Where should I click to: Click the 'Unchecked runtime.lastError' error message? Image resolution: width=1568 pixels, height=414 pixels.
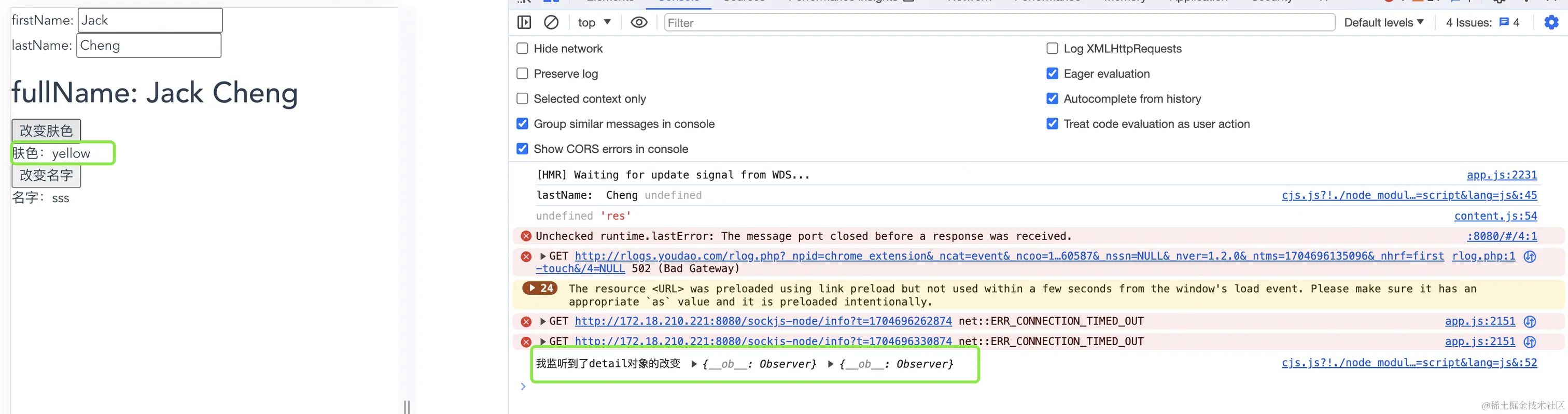point(804,236)
